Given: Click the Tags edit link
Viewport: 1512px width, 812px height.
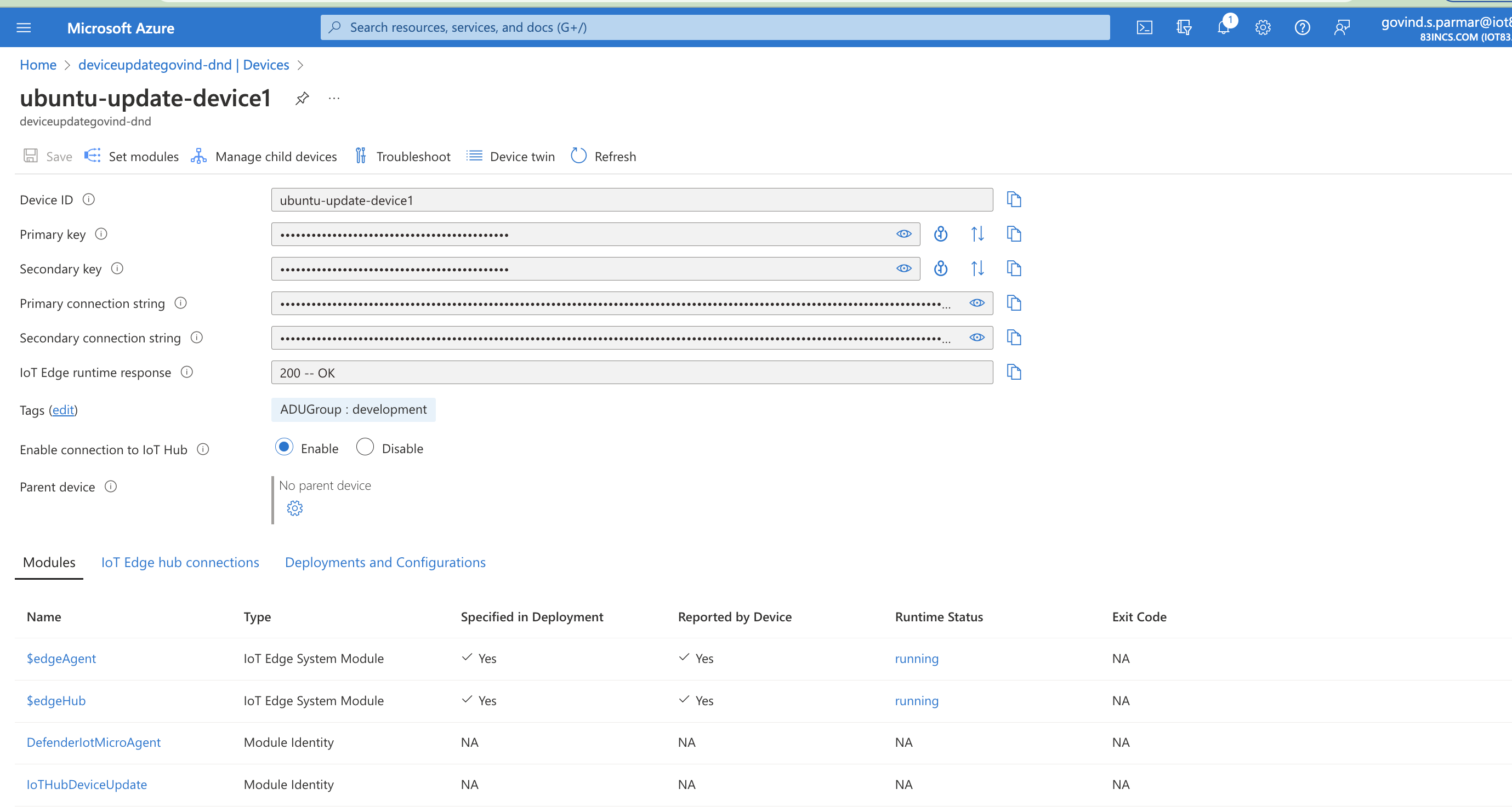Looking at the screenshot, I should 64,410.
